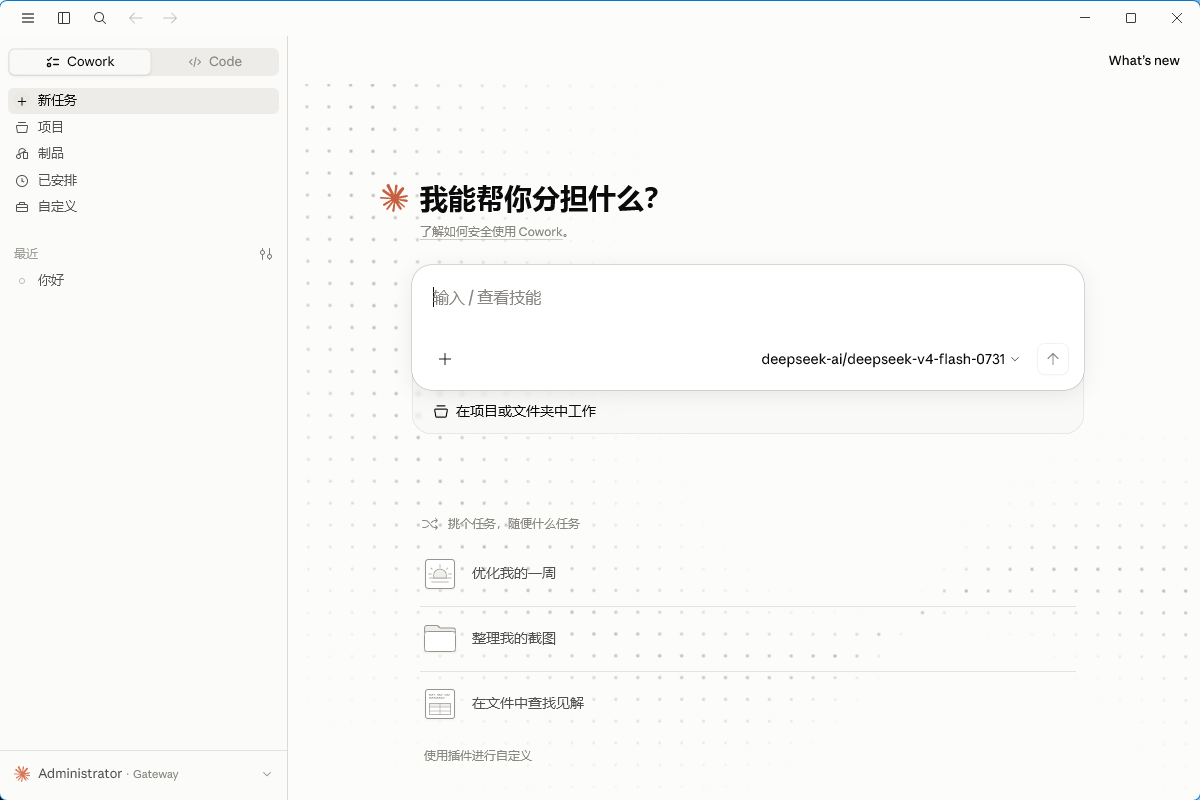Close the application window
Screen dimensions: 1200x800
(x=1177, y=18)
